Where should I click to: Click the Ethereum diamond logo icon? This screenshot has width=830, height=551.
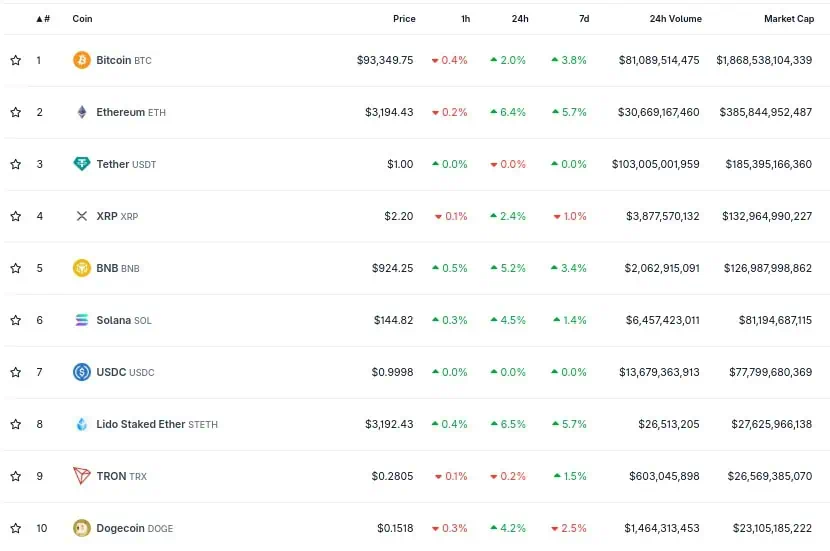pos(81,112)
